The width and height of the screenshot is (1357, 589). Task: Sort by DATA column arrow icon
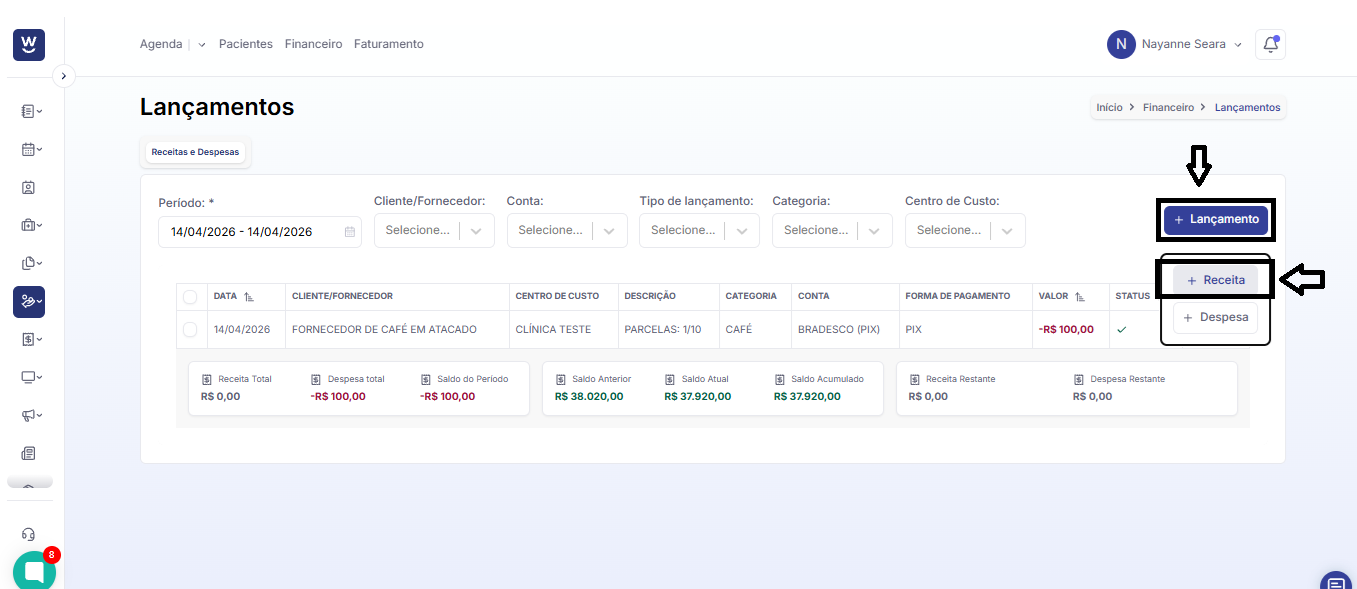pyautogui.click(x=249, y=297)
